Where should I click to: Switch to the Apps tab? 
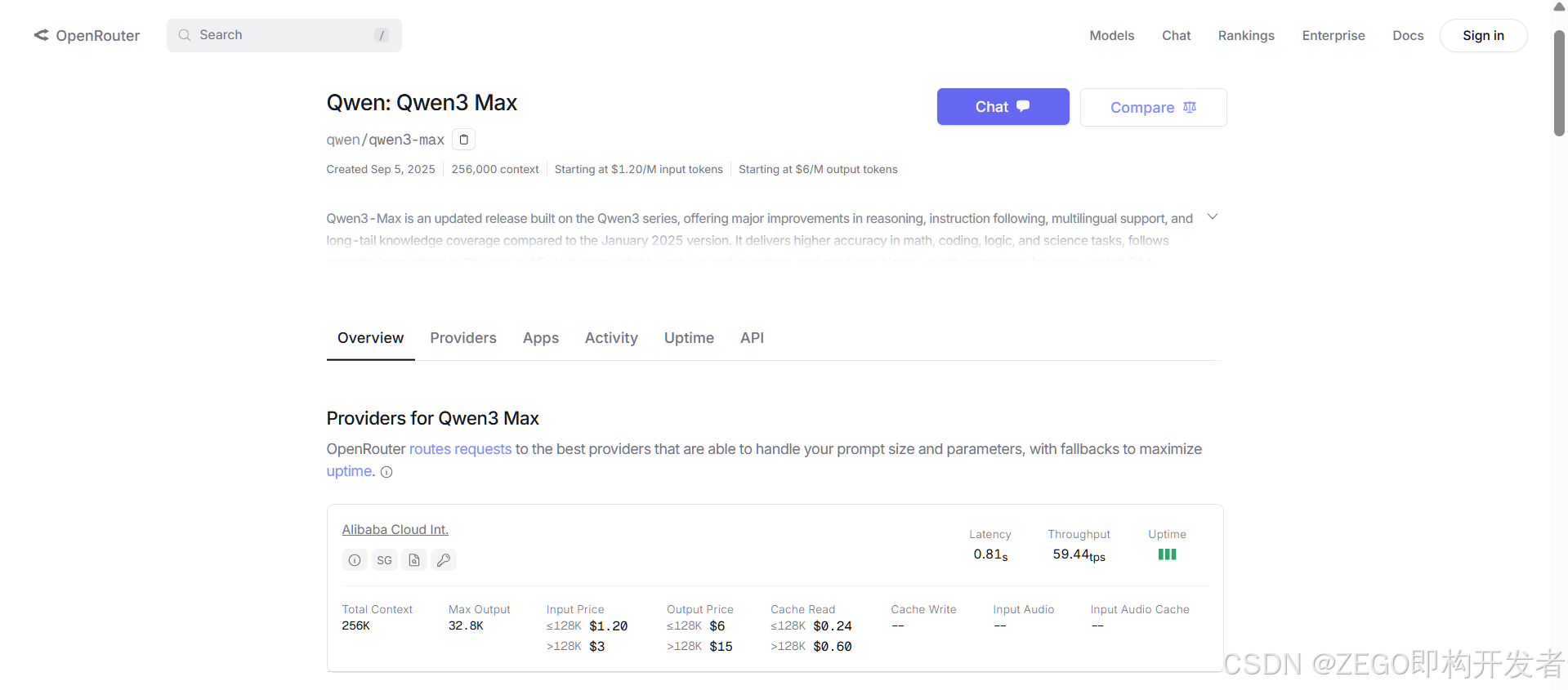[541, 338]
